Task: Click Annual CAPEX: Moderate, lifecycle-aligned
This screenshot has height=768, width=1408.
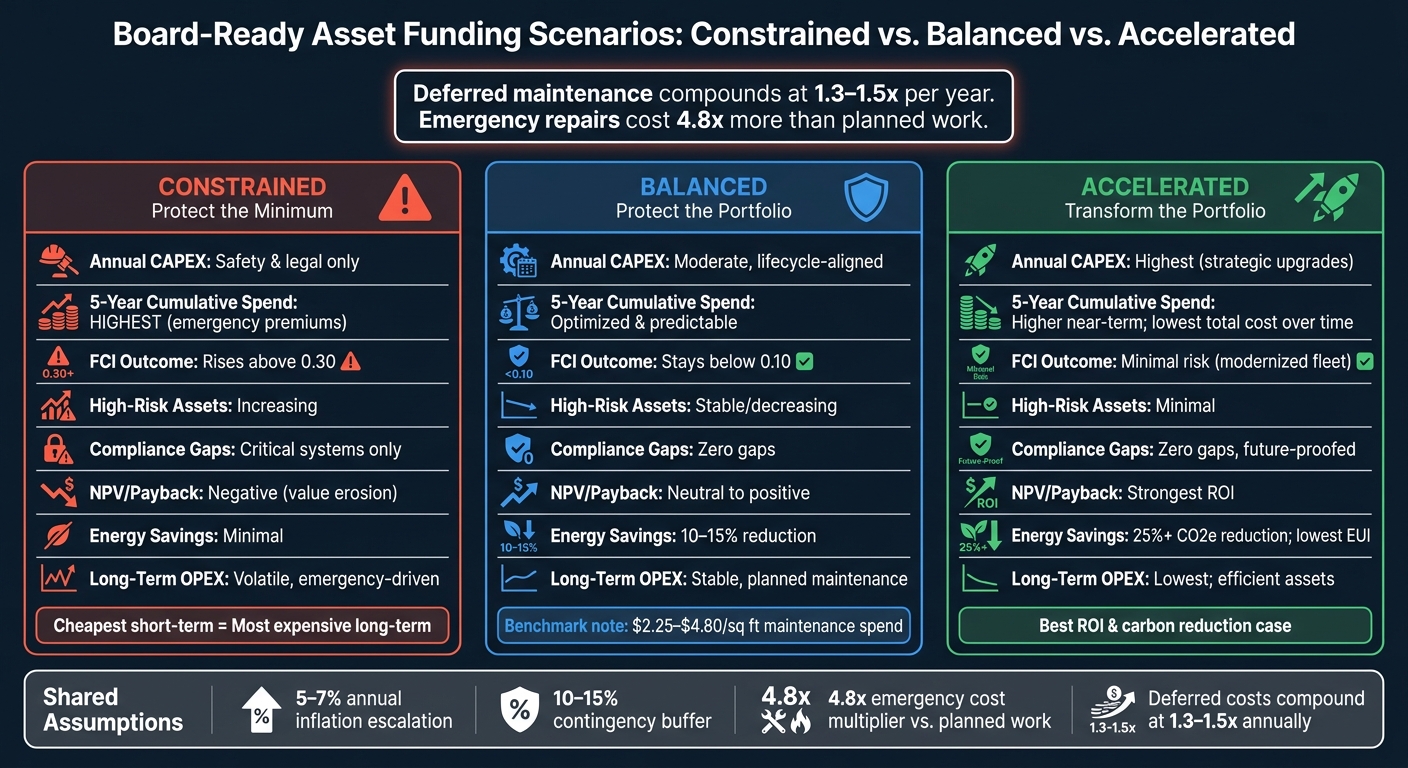Action: (x=716, y=262)
